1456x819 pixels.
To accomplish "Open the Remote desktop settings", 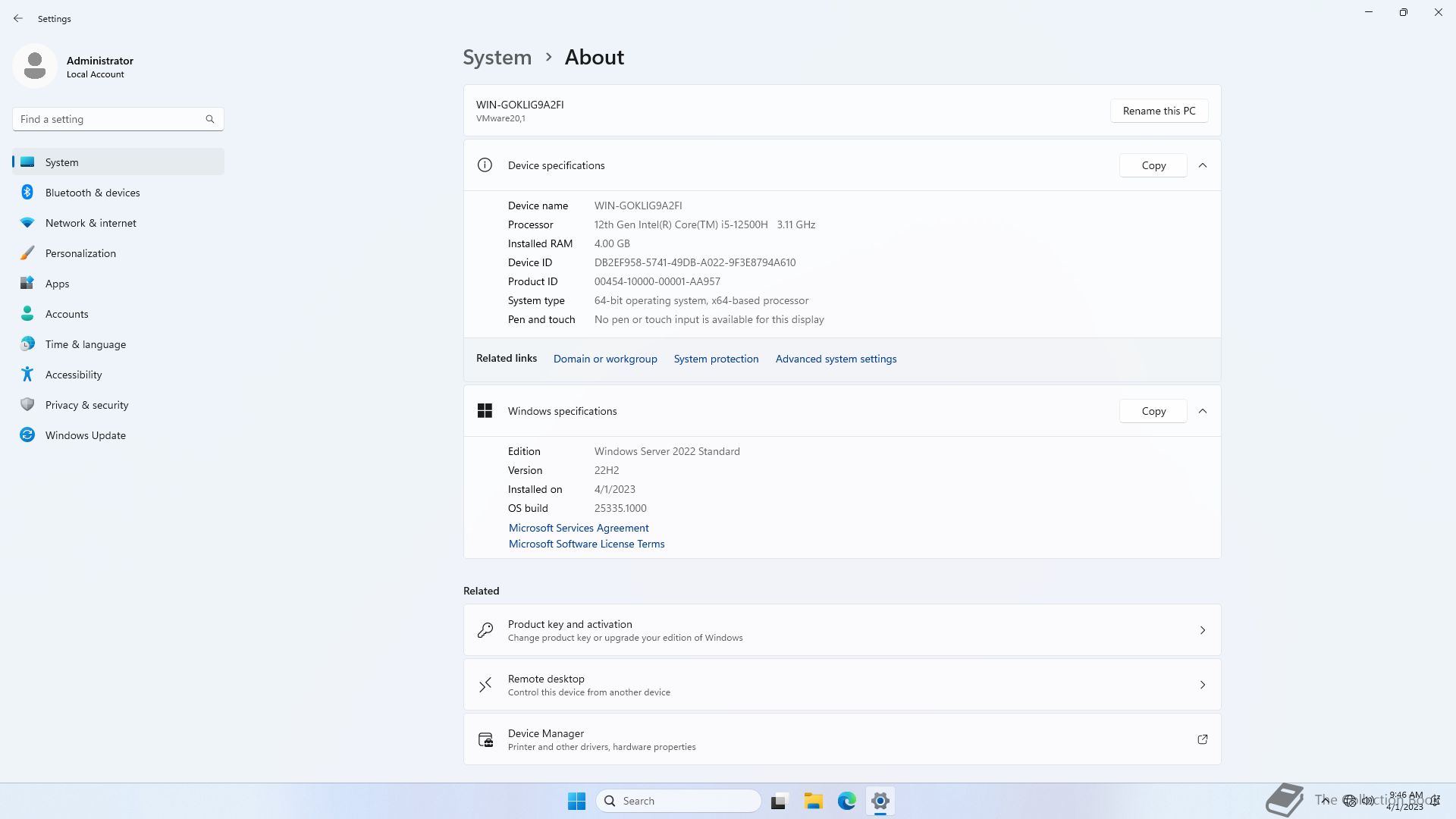I will [842, 685].
